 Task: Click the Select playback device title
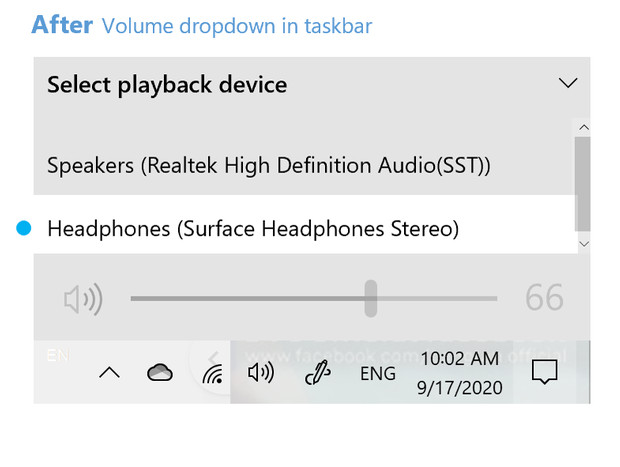pos(167,85)
